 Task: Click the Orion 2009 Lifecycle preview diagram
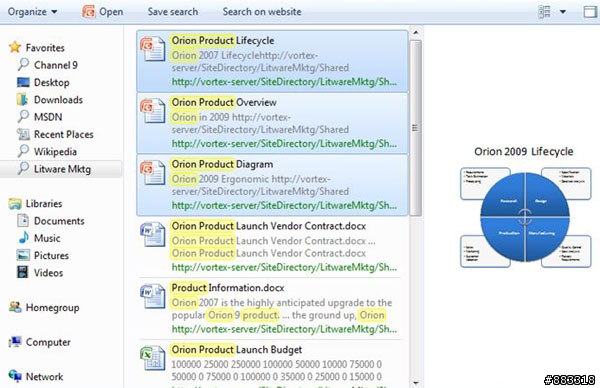(x=525, y=217)
